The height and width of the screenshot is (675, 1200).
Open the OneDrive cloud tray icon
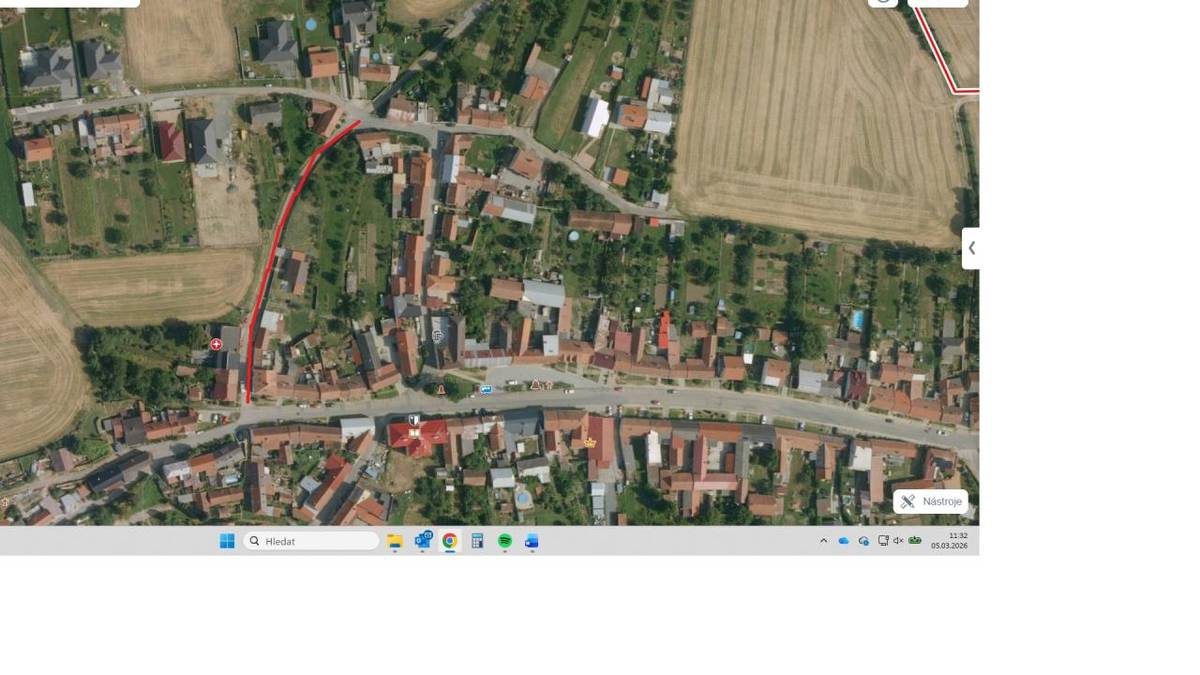click(x=843, y=541)
